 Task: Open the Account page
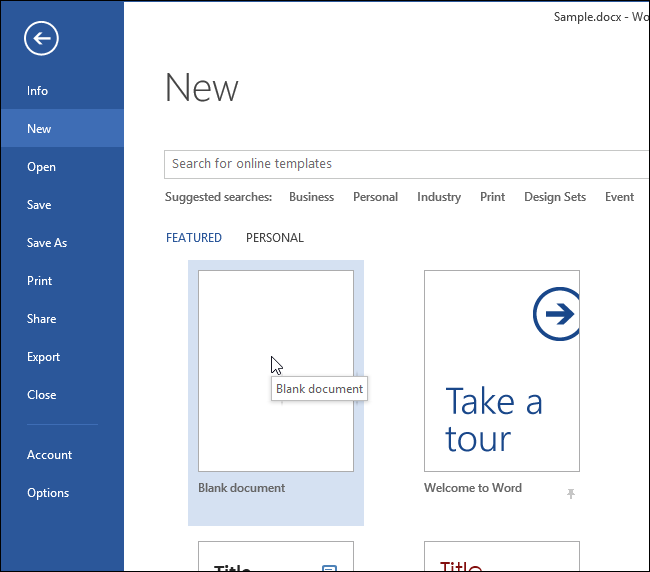coord(50,455)
